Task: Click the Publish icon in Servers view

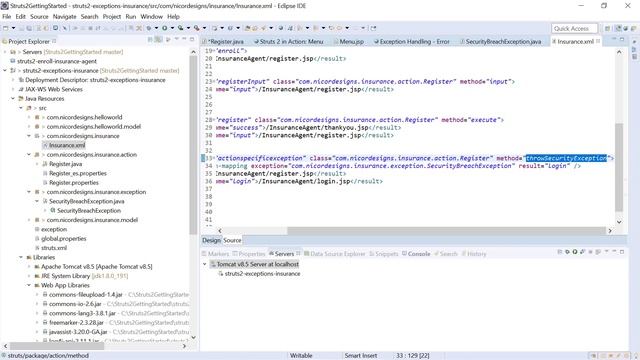Action: (x=598, y=252)
